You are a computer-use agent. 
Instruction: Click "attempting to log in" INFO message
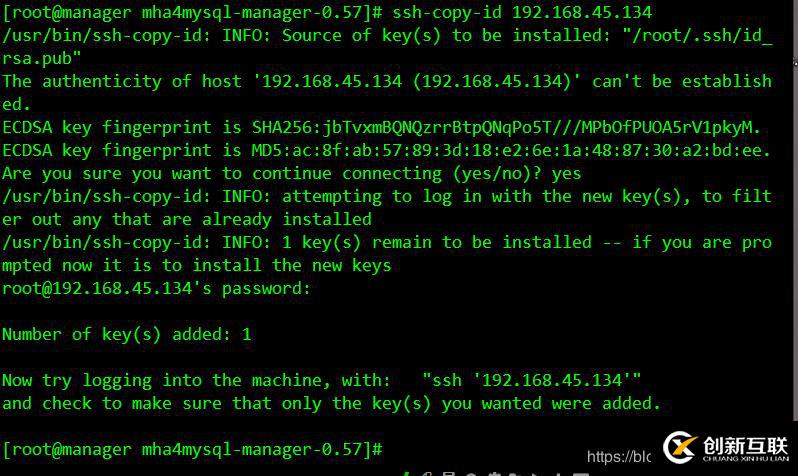tap(386, 197)
